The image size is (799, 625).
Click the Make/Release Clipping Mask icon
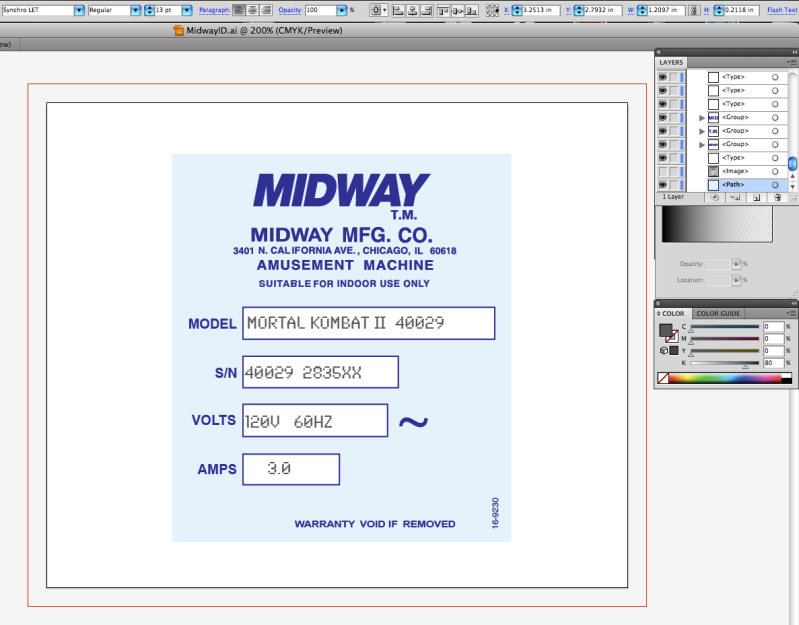[715, 198]
